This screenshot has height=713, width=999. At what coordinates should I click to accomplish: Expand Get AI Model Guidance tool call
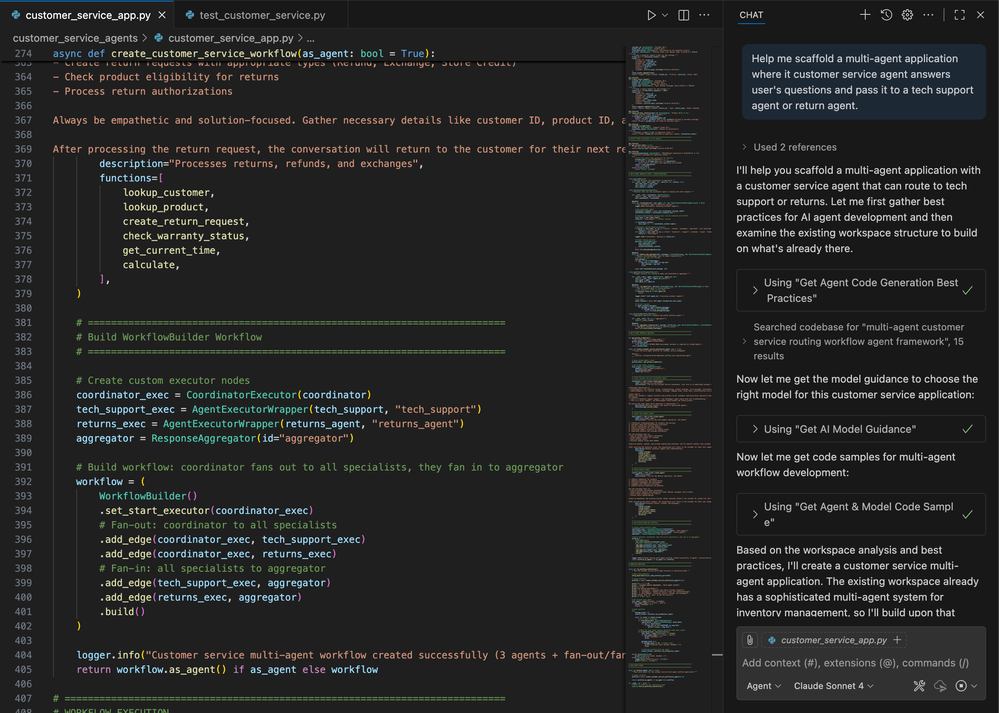[x=861, y=429]
